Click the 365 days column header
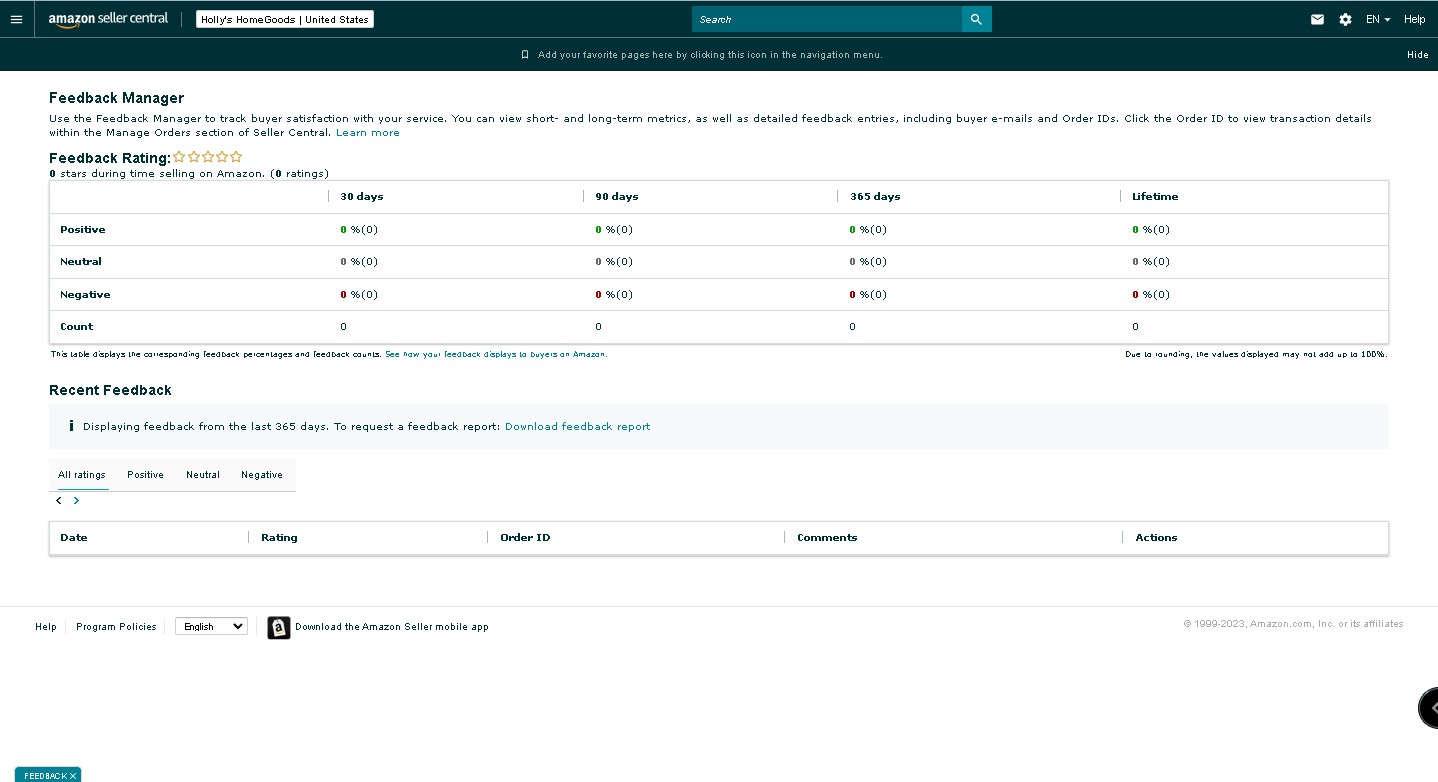 (x=875, y=196)
